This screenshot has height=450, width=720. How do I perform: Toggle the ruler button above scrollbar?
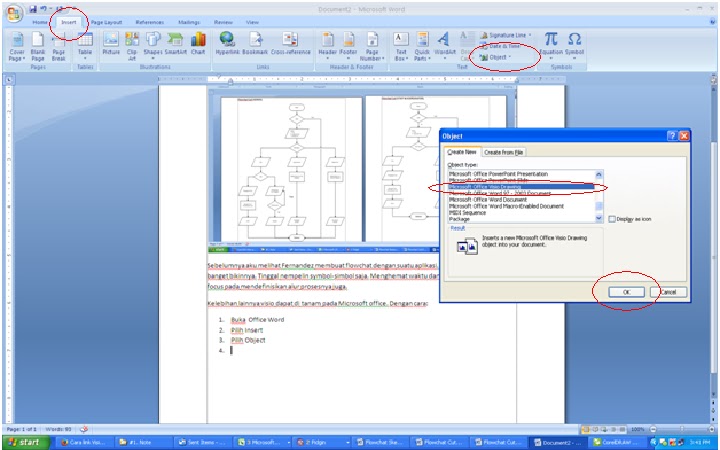click(714, 79)
